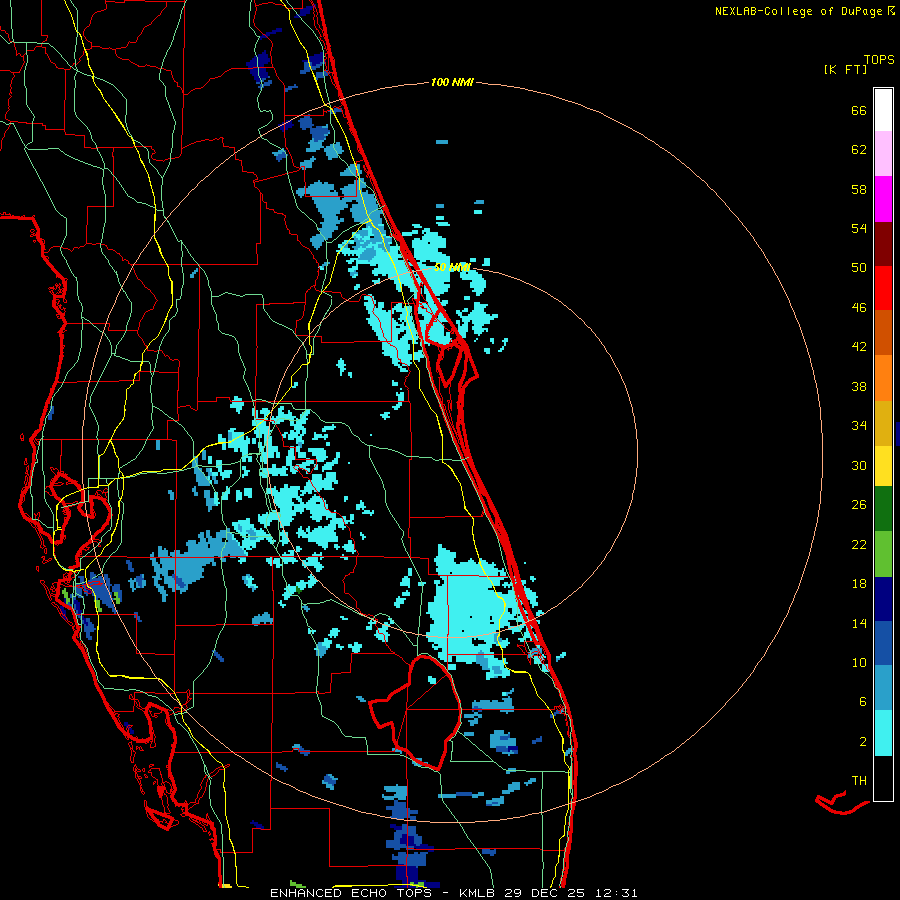Click the '29 DEC 25' date text
Screen dimensions: 900x900
[x=545, y=893]
